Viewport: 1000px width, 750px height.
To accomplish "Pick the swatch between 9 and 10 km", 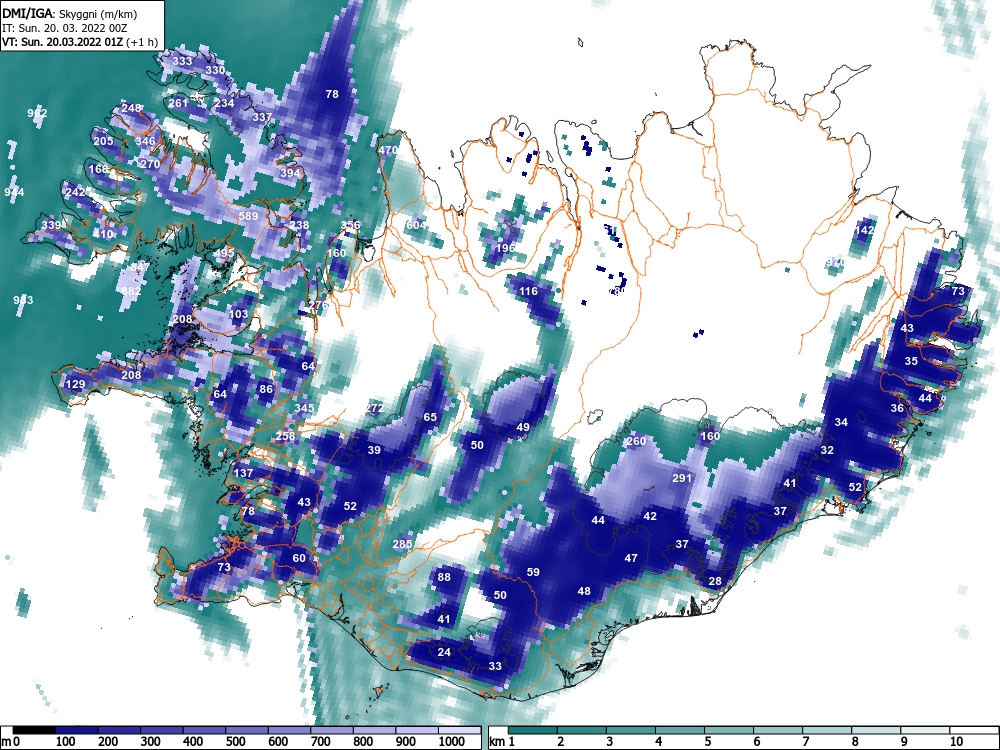I will click(925, 730).
